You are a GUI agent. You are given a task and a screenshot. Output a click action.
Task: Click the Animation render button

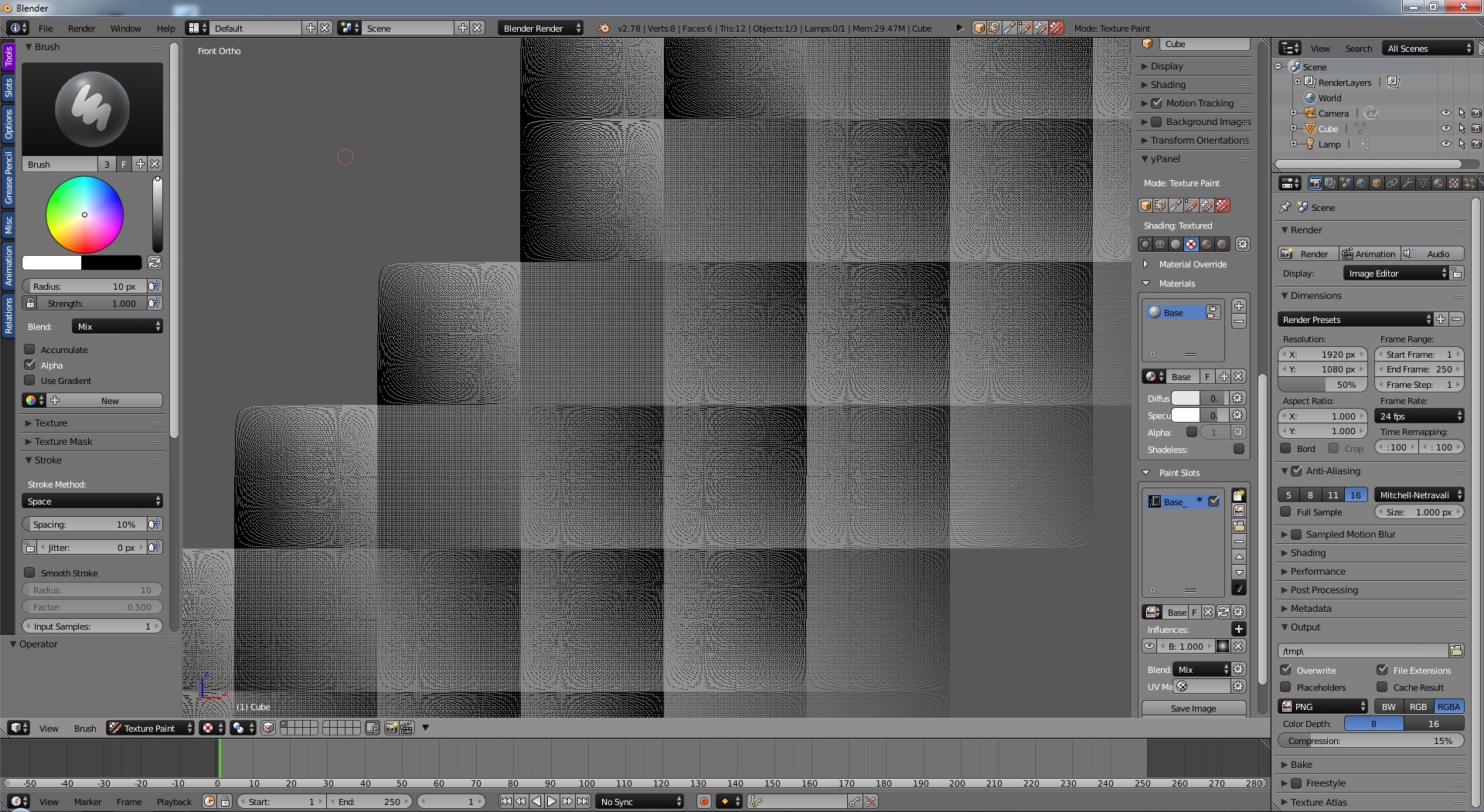(1369, 254)
